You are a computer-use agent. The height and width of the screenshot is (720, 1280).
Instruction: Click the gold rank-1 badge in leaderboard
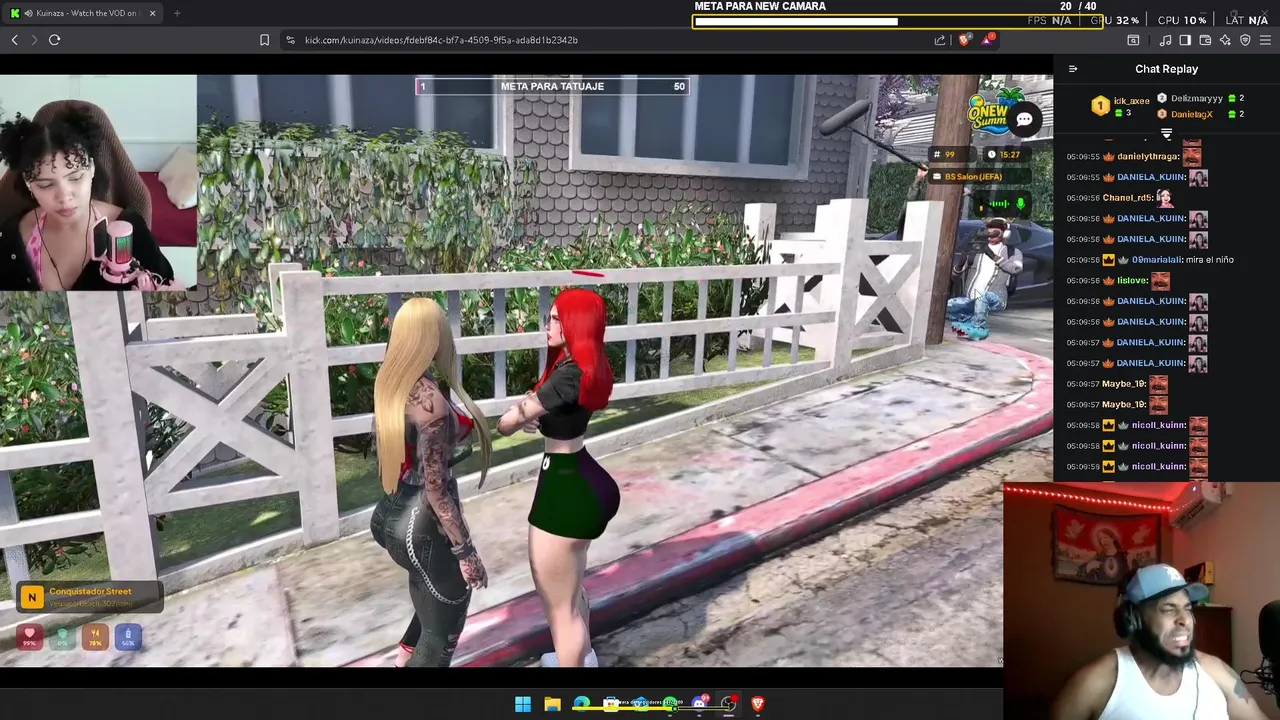click(1100, 105)
